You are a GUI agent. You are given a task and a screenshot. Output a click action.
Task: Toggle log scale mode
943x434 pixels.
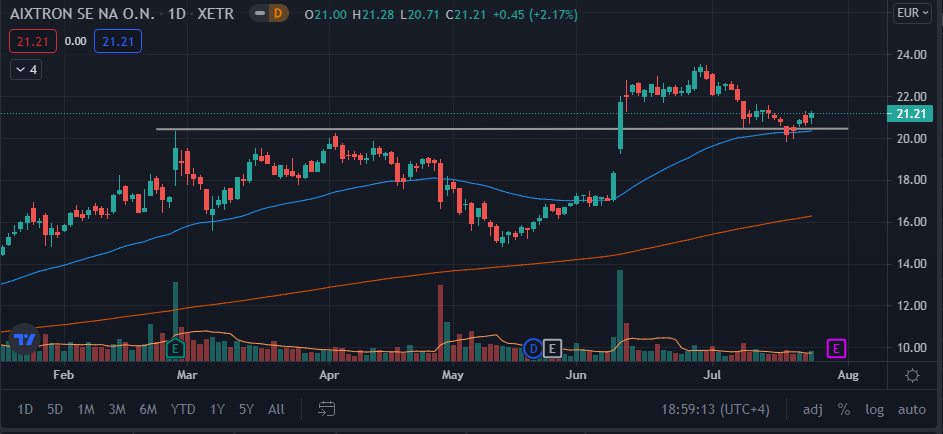tap(874, 409)
